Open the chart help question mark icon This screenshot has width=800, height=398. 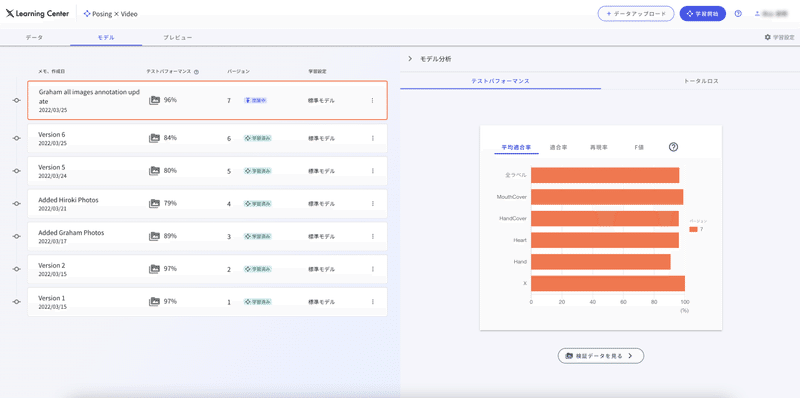tap(673, 147)
